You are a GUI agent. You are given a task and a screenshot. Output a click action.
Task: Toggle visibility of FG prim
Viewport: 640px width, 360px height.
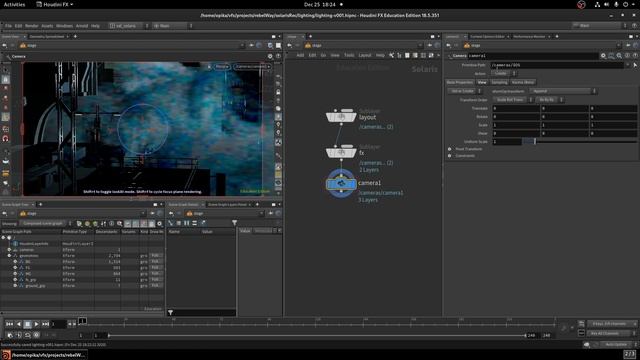click(x=16, y=268)
